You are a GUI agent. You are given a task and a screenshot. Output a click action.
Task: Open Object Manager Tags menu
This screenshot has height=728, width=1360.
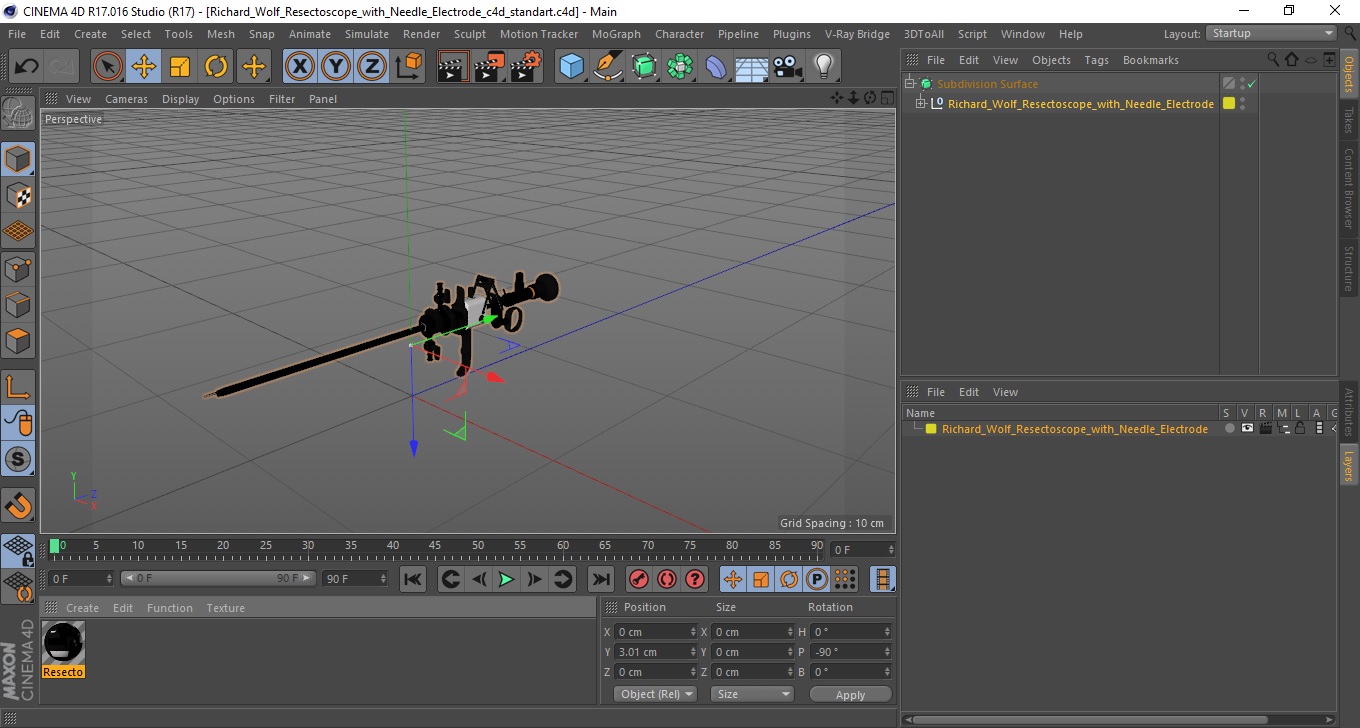point(1097,60)
